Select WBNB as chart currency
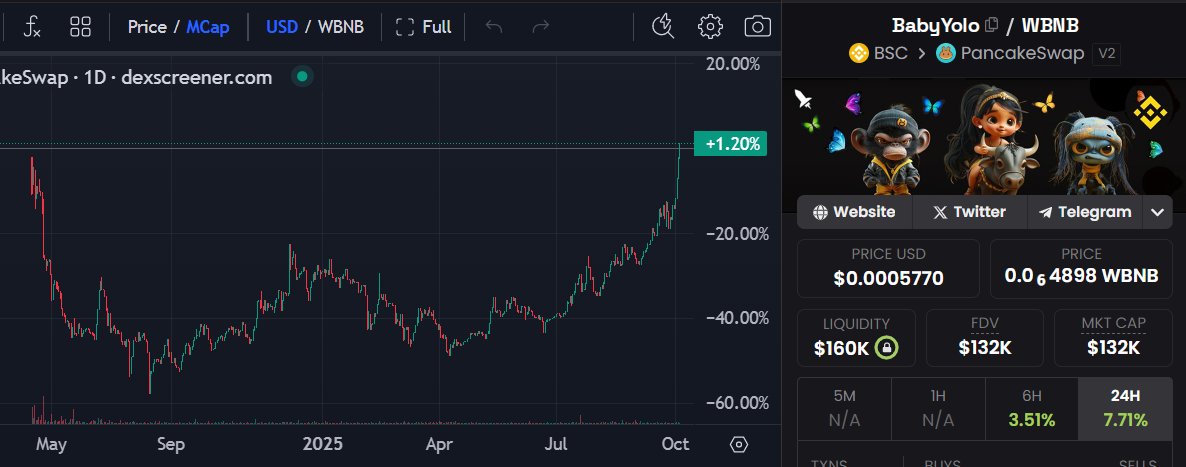This screenshot has width=1186, height=467. coord(340,27)
